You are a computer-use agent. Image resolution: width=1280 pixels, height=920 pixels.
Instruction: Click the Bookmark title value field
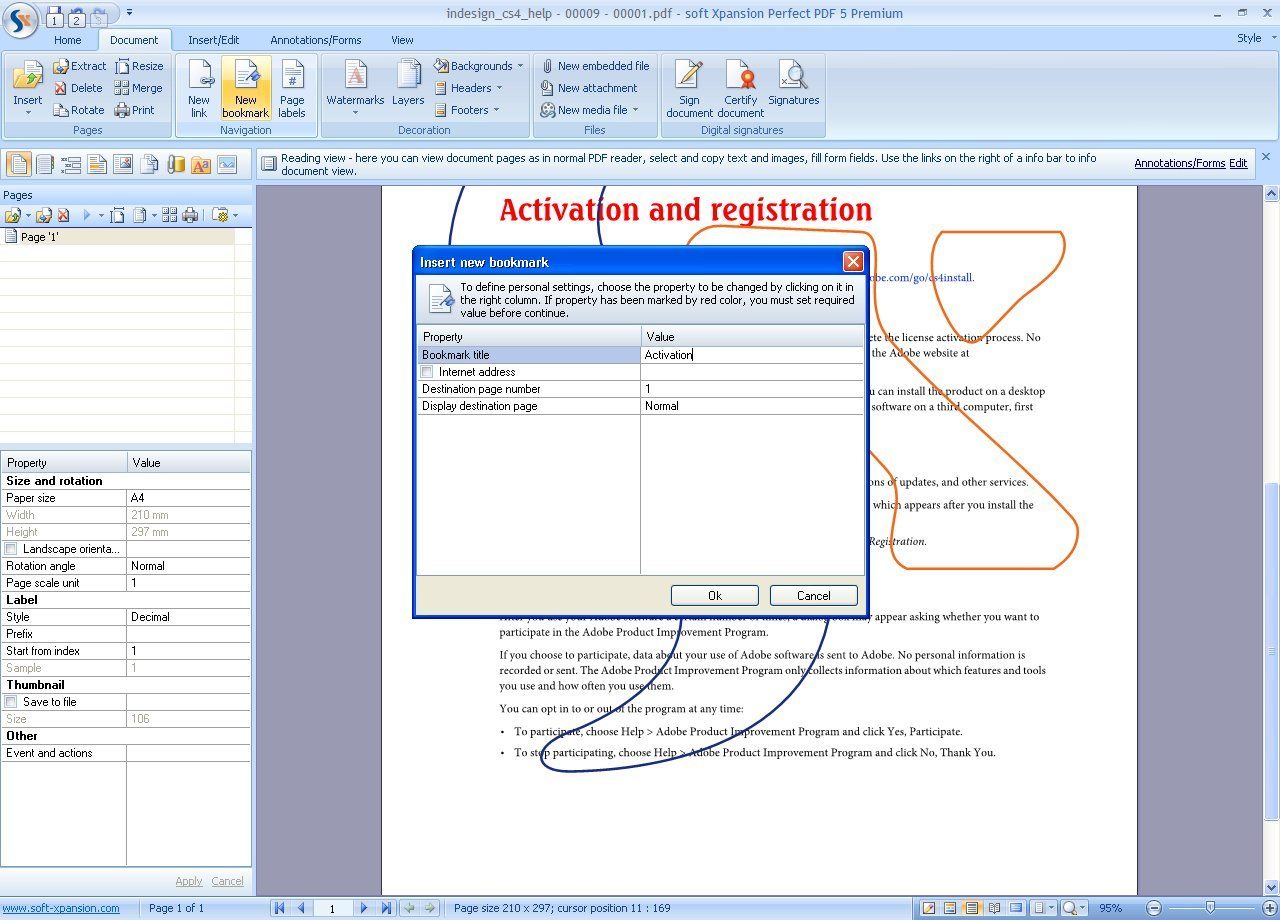[x=752, y=355]
